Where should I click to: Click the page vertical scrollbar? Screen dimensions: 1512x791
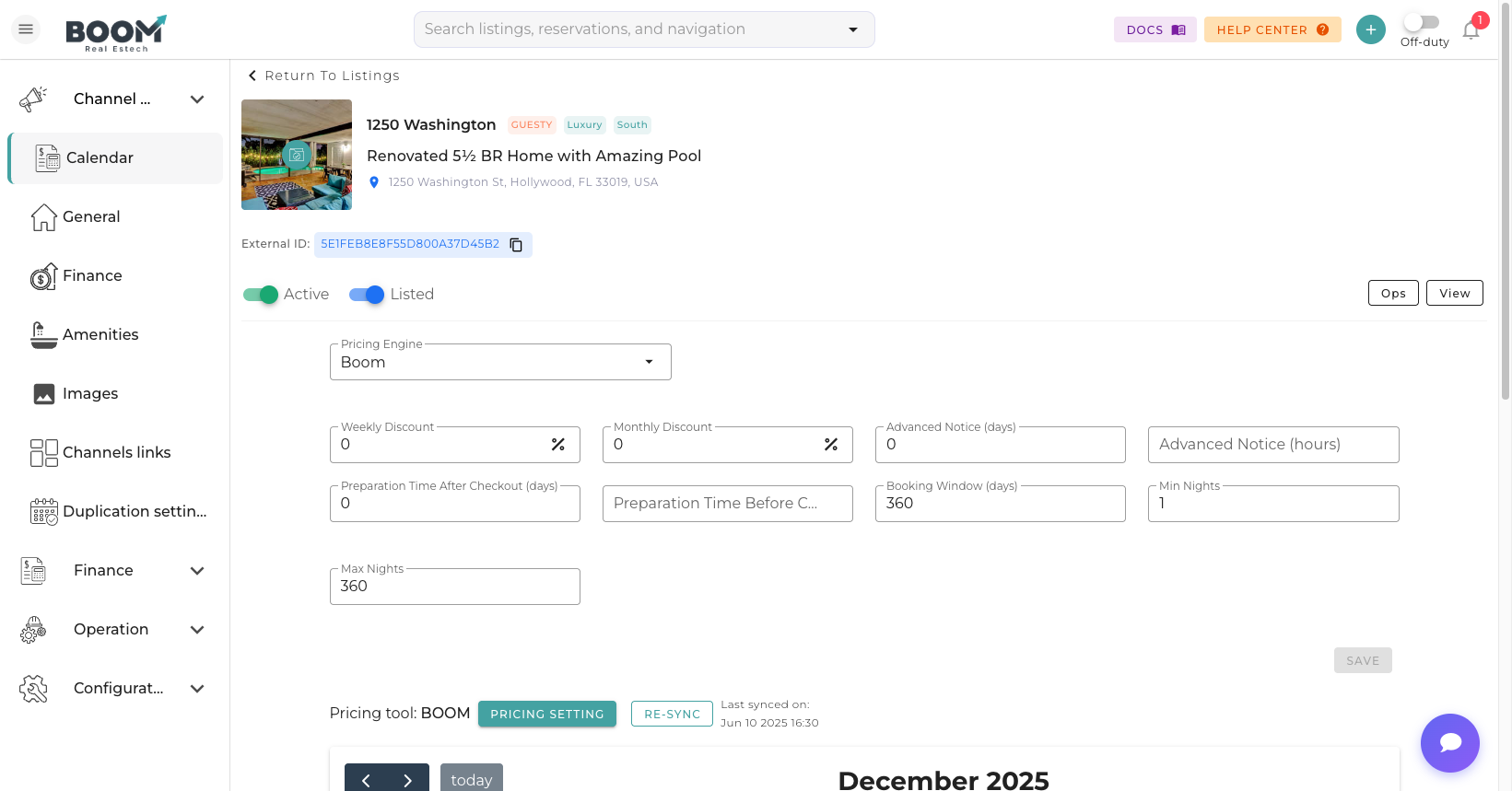[1505, 230]
